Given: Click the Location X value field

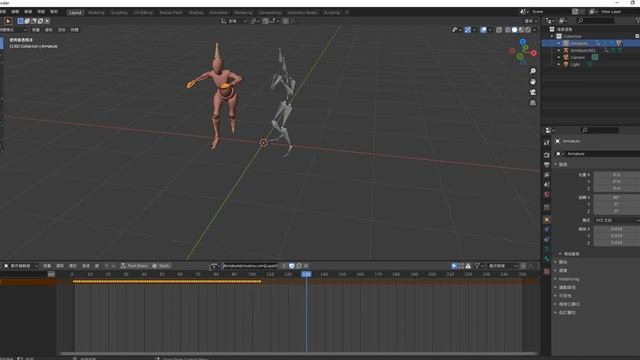Looking at the screenshot, I should 616,175.
